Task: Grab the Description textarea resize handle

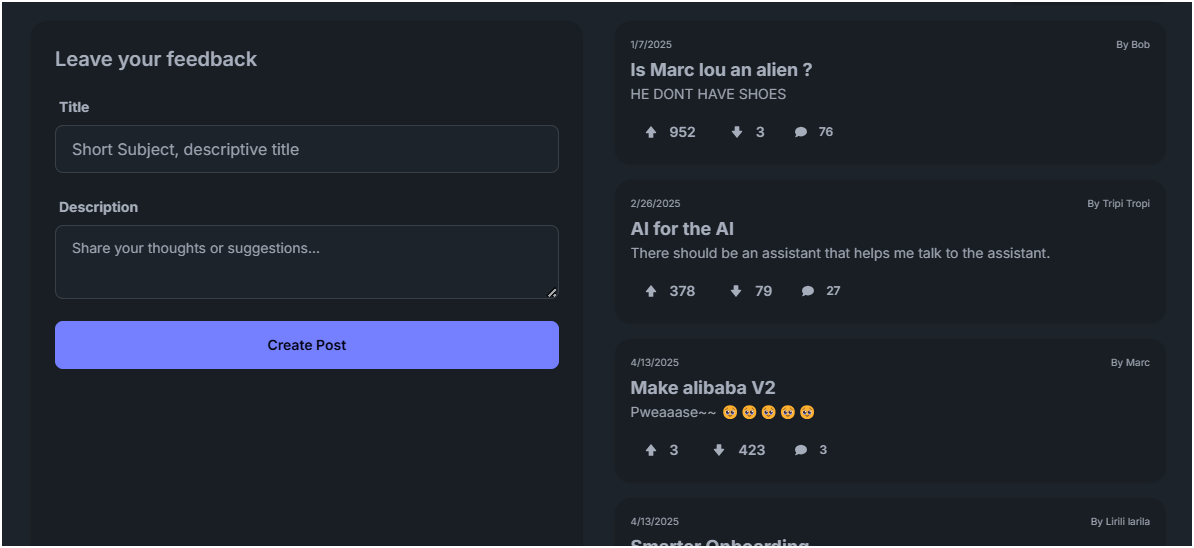Action: click(x=552, y=292)
